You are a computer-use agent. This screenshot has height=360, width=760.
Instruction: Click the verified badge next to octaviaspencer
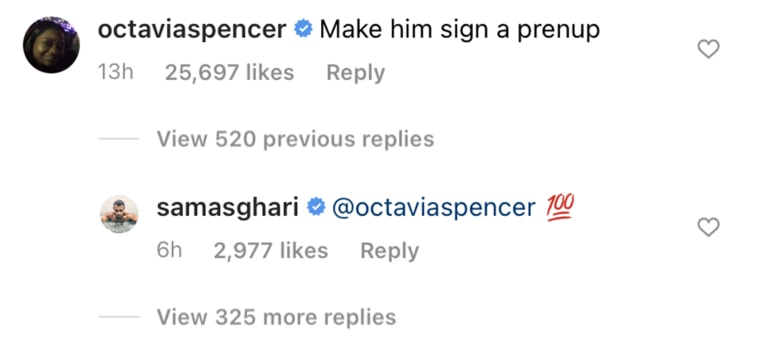tap(303, 30)
